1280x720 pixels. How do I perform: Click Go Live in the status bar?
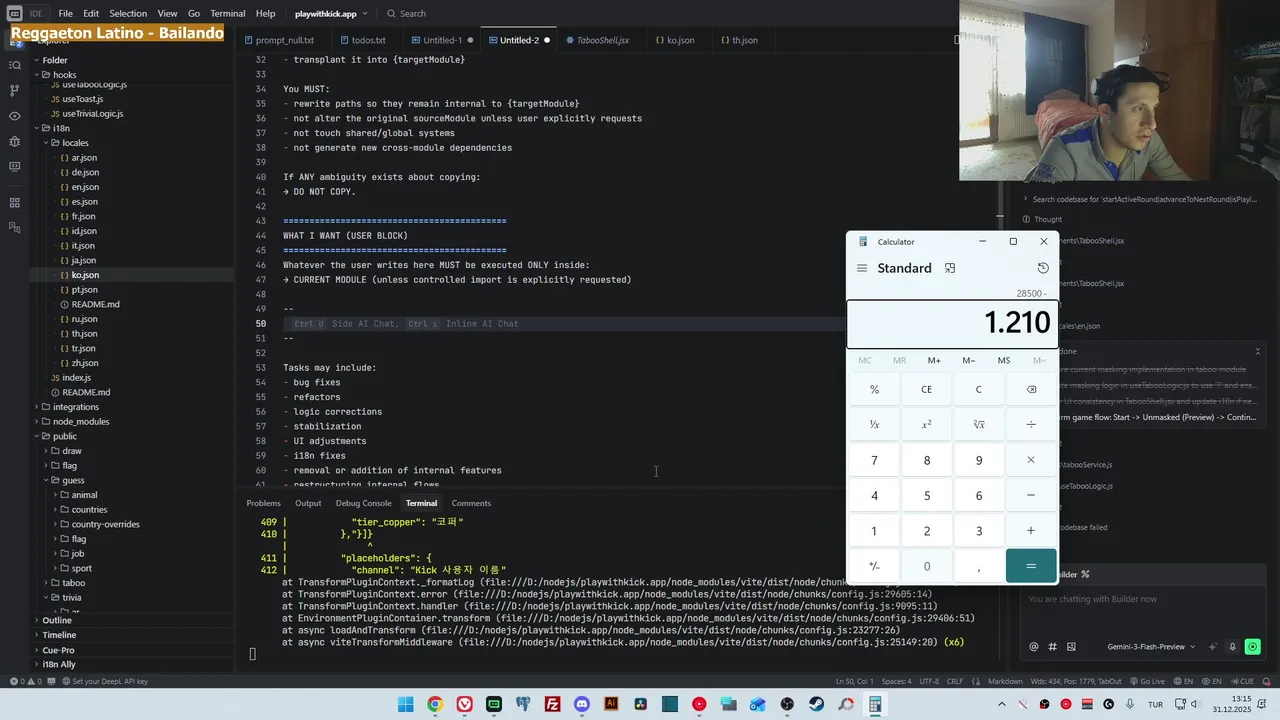pyautogui.click(x=1146, y=681)
